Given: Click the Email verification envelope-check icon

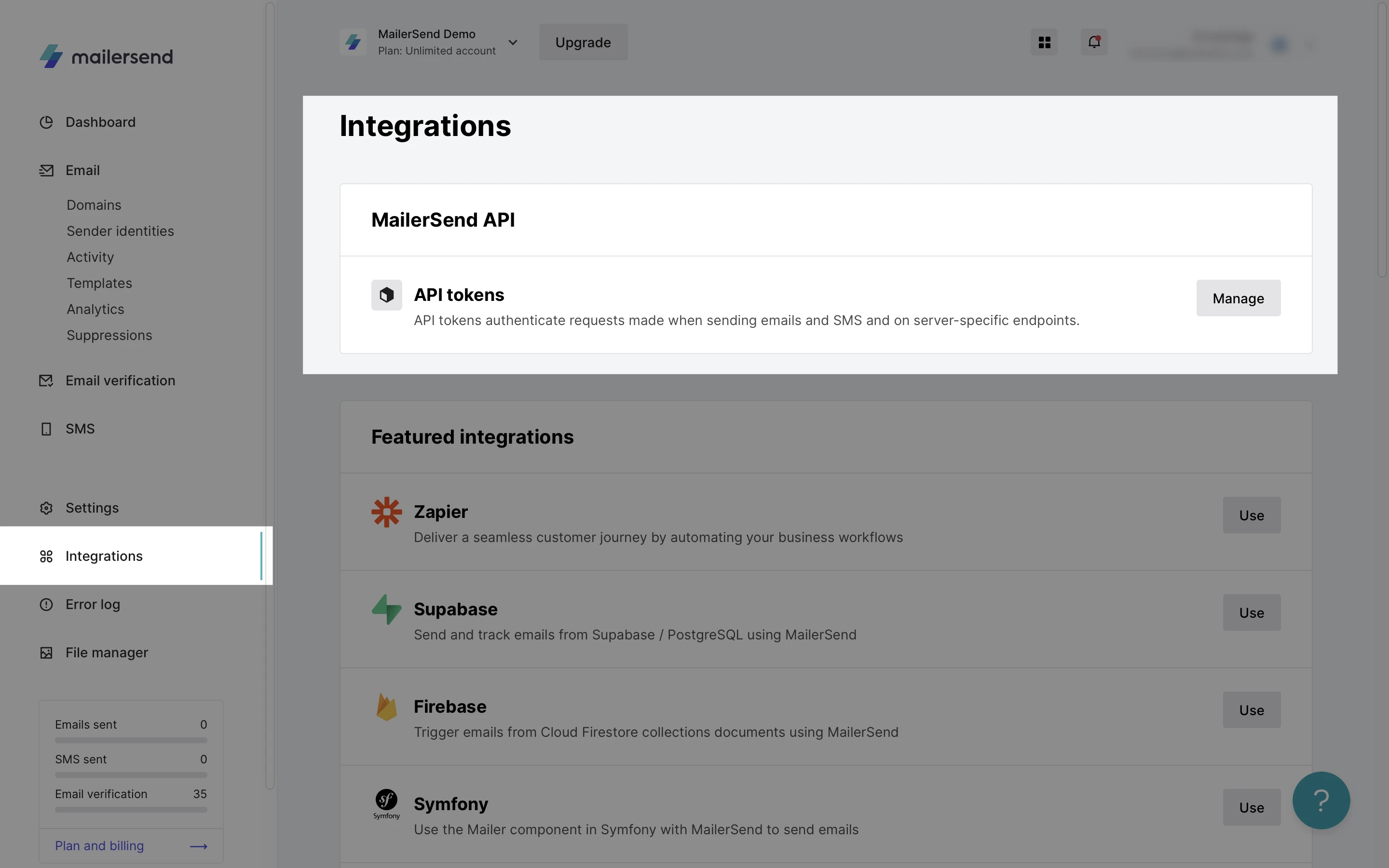Looking at the screenshot, I should pyautogui.click(x=46, y=380).
